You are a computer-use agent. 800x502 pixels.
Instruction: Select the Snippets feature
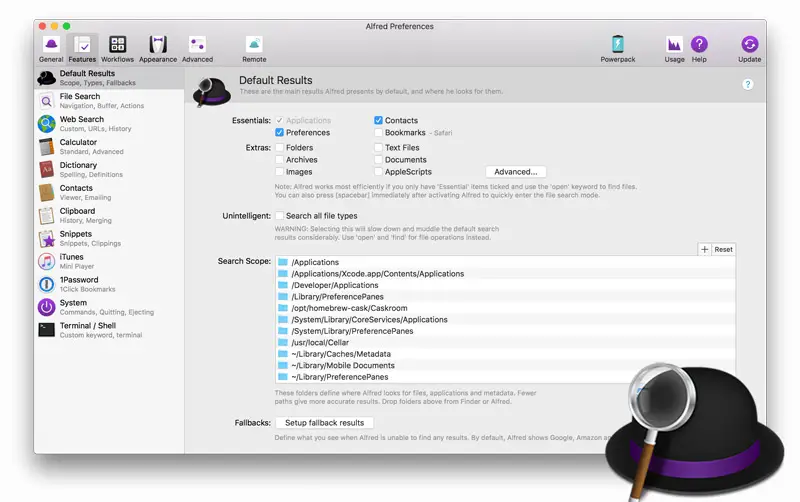pyautogui.click(x=109, y=239)
